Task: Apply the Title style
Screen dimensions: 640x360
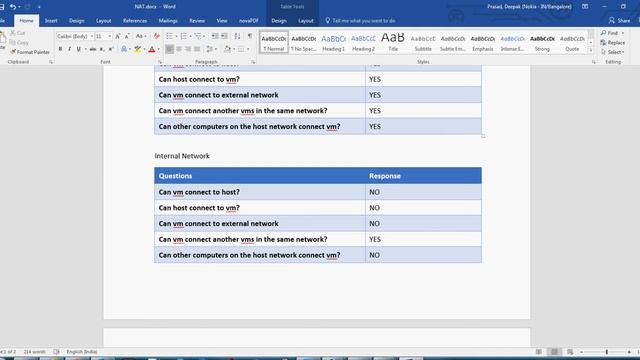Action: (x=393, y=42)
